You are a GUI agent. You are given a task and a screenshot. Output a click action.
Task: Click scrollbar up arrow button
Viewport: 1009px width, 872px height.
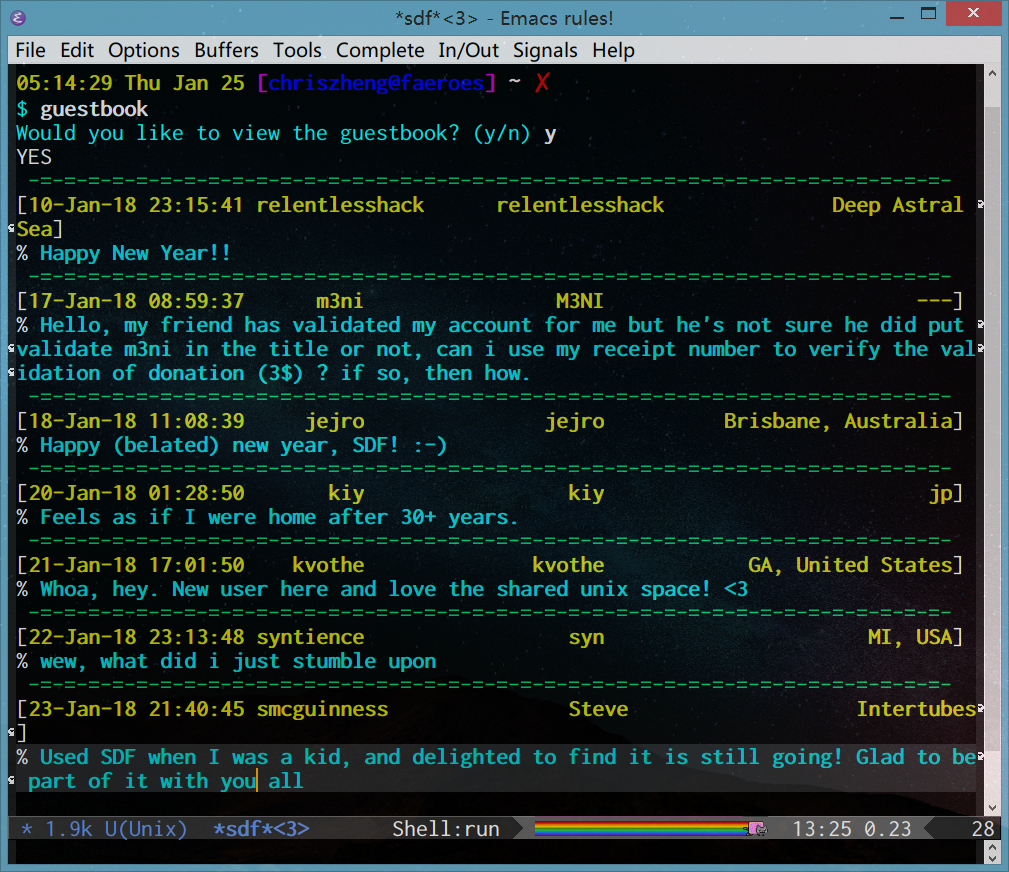click(x=992, y=75)
